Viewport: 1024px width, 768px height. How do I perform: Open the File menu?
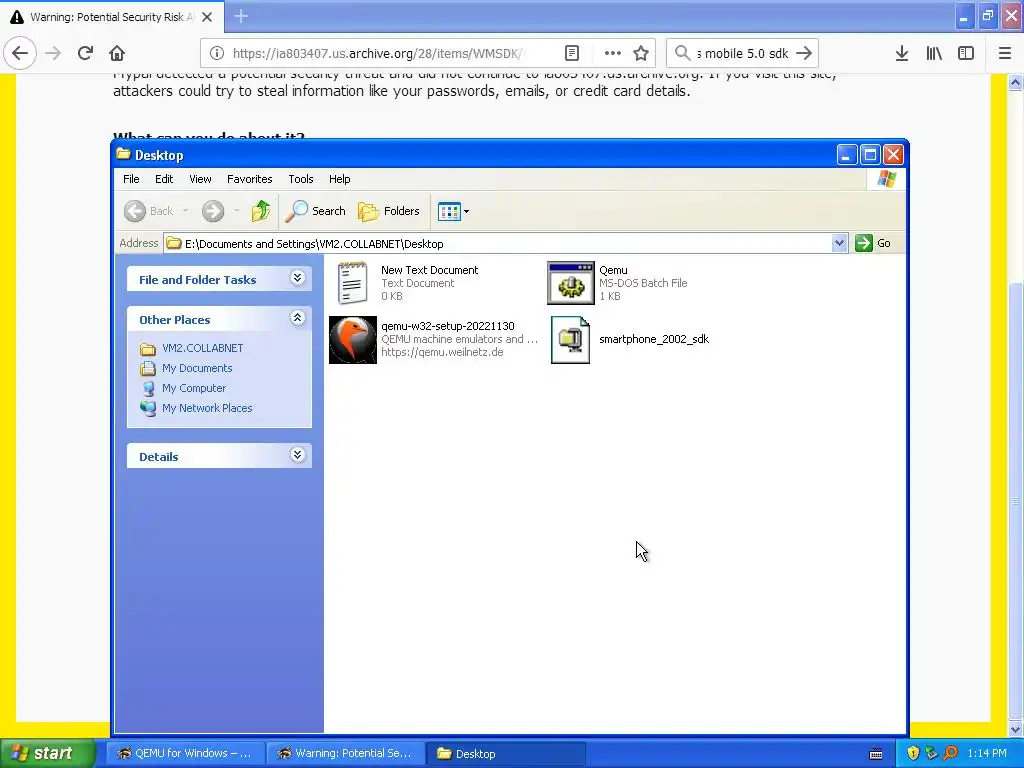[131, 179]
